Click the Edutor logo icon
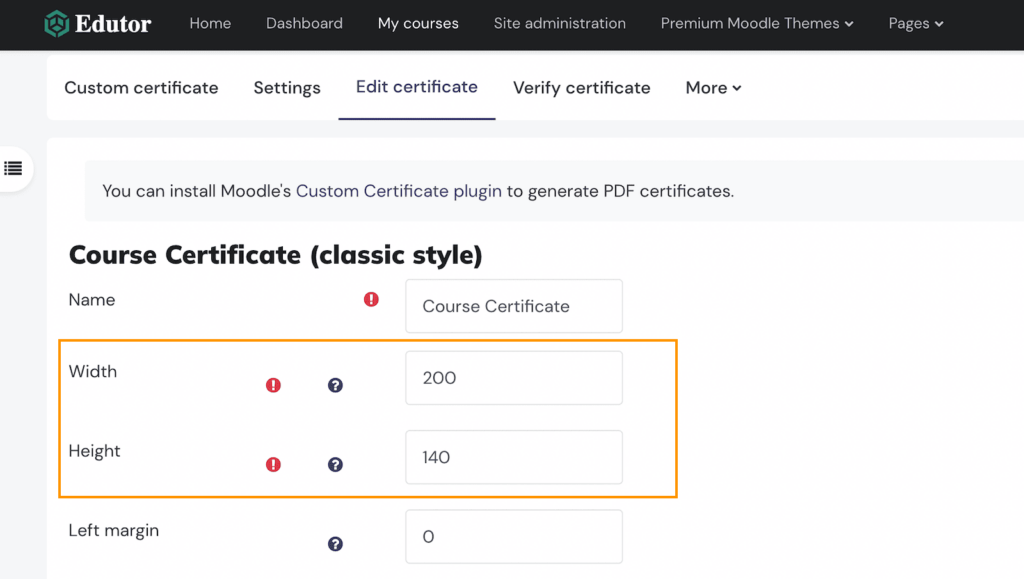This screenshot has height=579, width=1024. click(55, 24)
